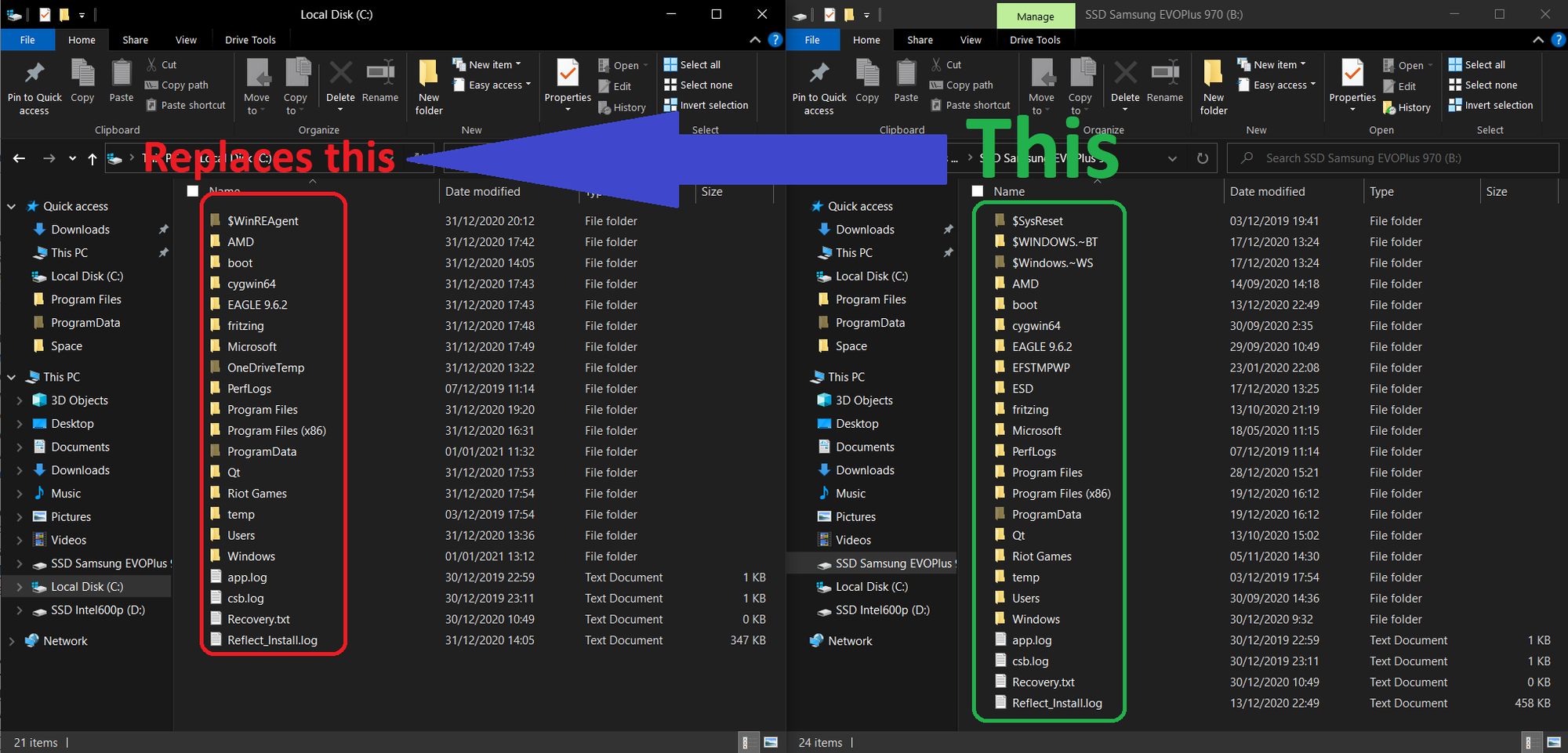
Task: Click Paste shortcut in Local Disk (C:) ribbon
Action: coord(186,105)
